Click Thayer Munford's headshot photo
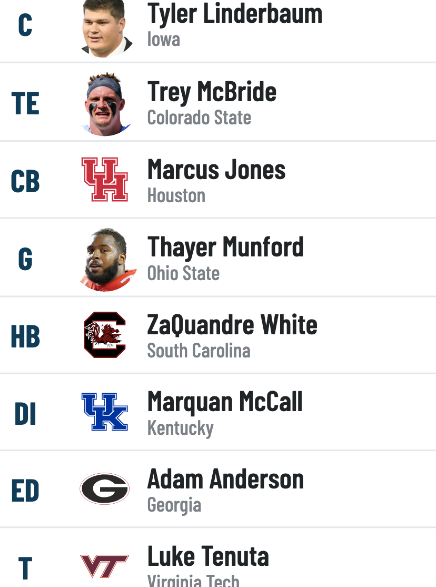Image resolution: width=436 pixels, height=587 pixels. (x=108, y=259)
